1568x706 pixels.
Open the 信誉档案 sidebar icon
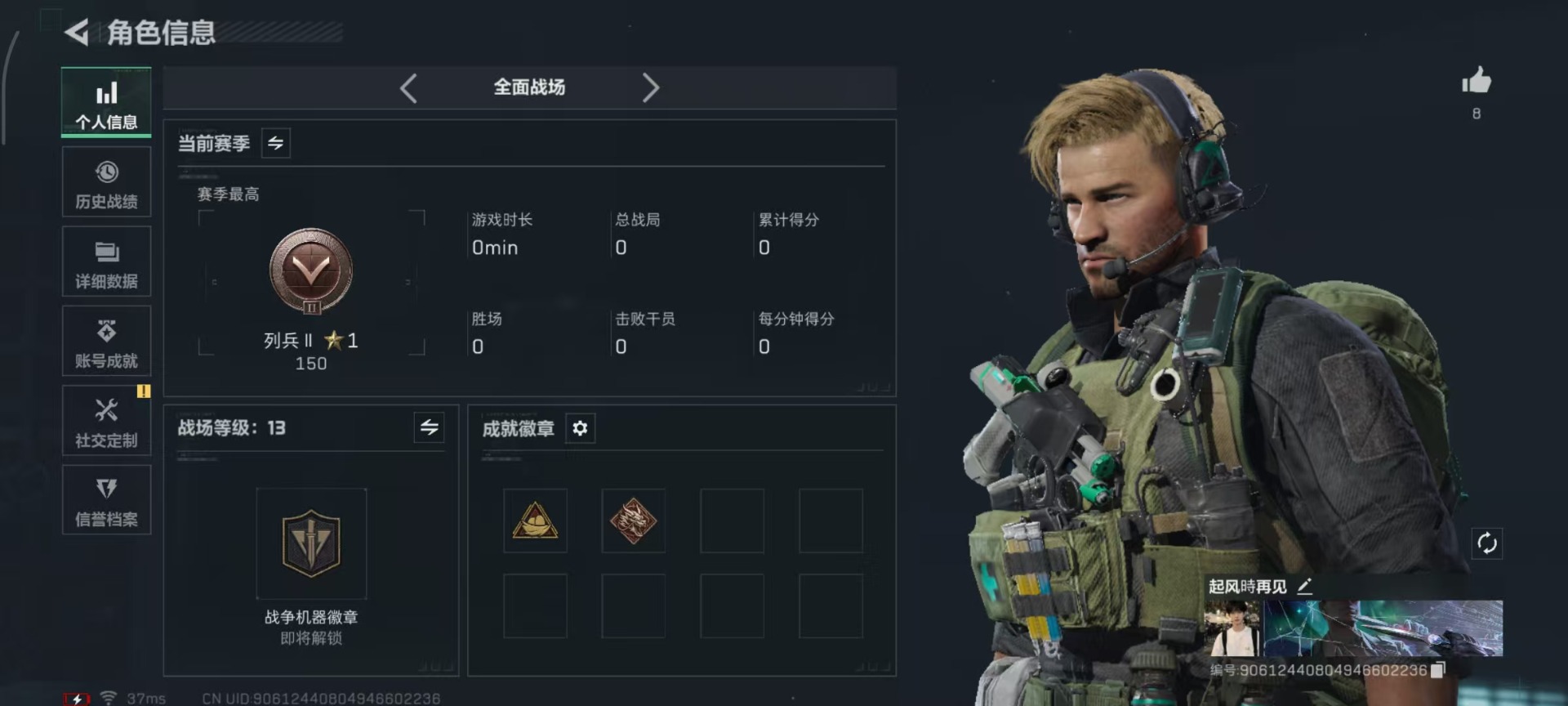(106, 499)
